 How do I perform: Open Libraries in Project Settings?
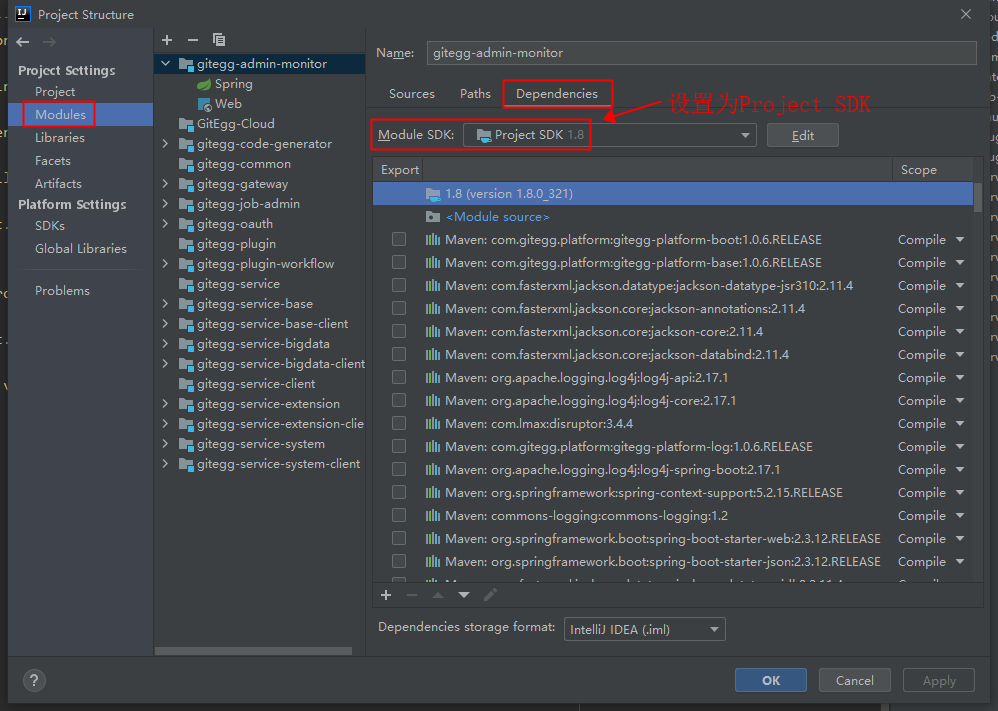pyautogui.click(x=60, y=137)
